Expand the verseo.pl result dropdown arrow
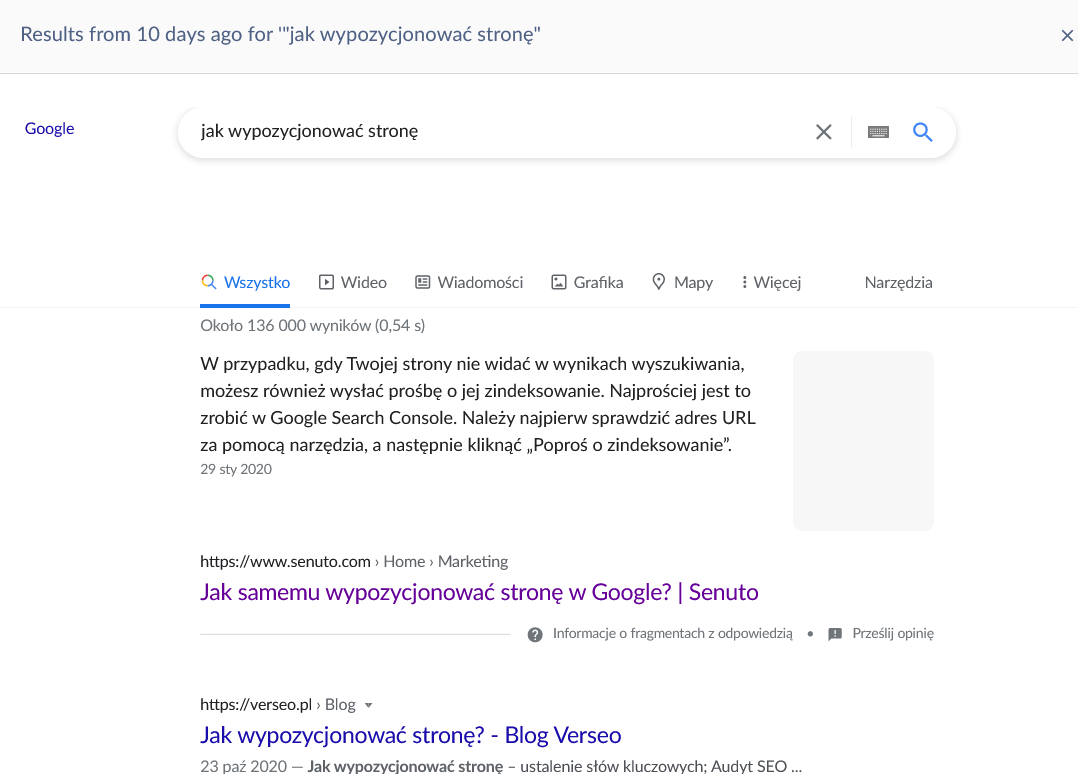Screen dimensions: 1085x778 click(369, 705)
